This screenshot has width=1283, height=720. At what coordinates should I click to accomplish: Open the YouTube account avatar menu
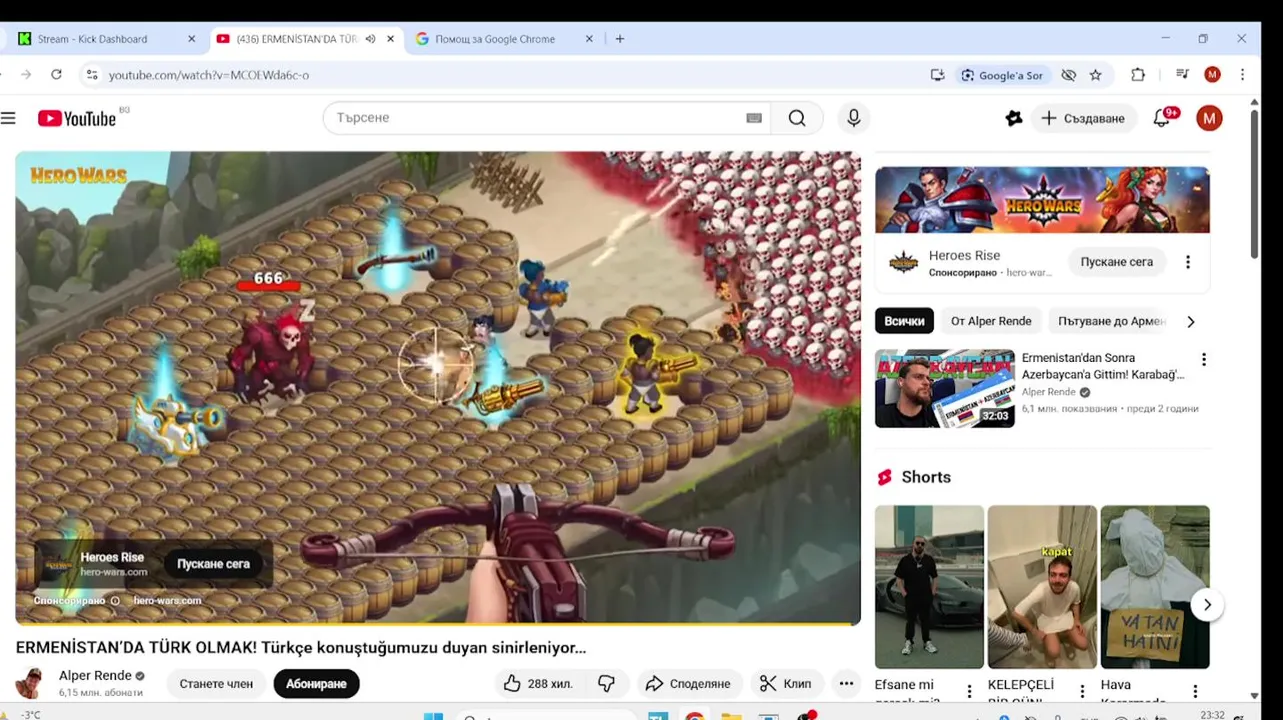[x=1209, y=118]
